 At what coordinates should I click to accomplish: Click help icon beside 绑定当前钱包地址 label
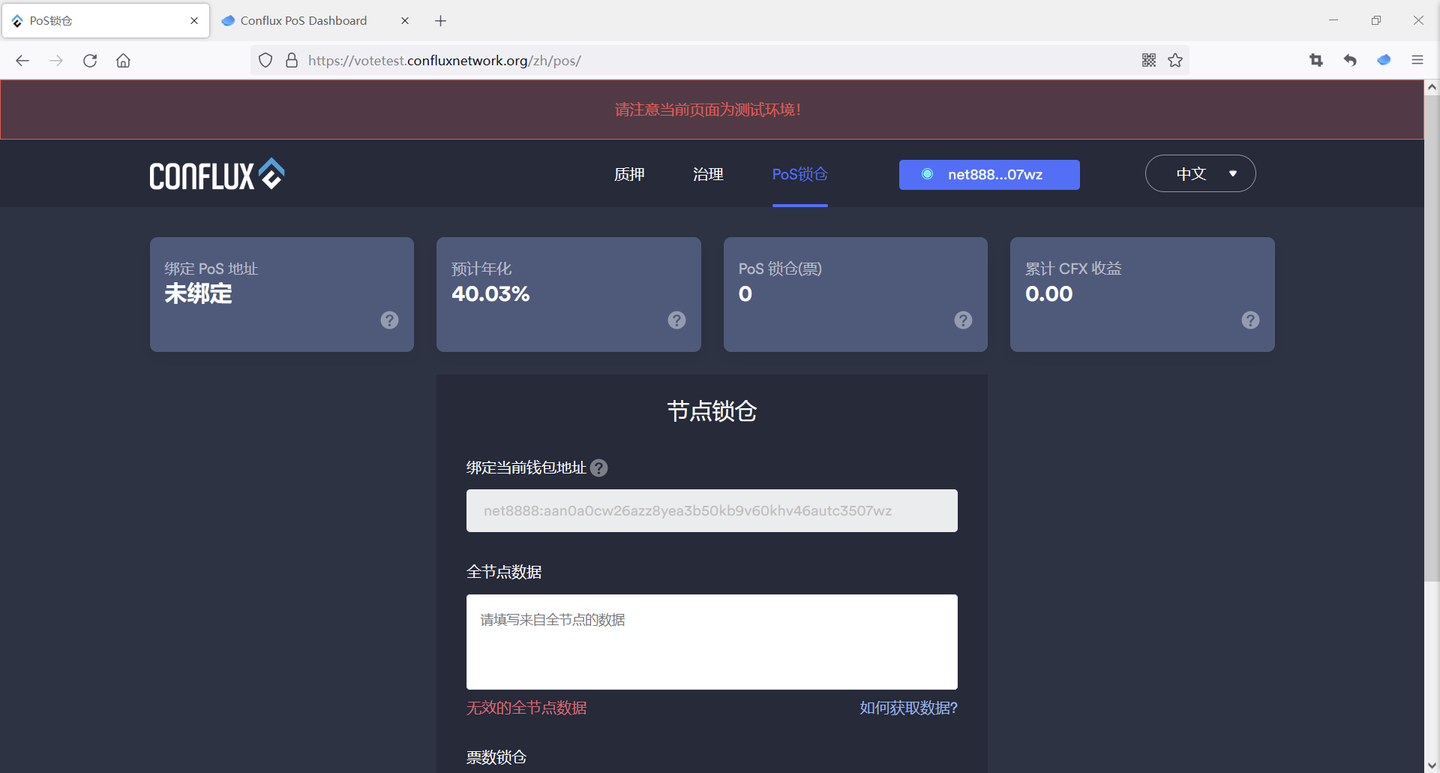pos(599,468)
